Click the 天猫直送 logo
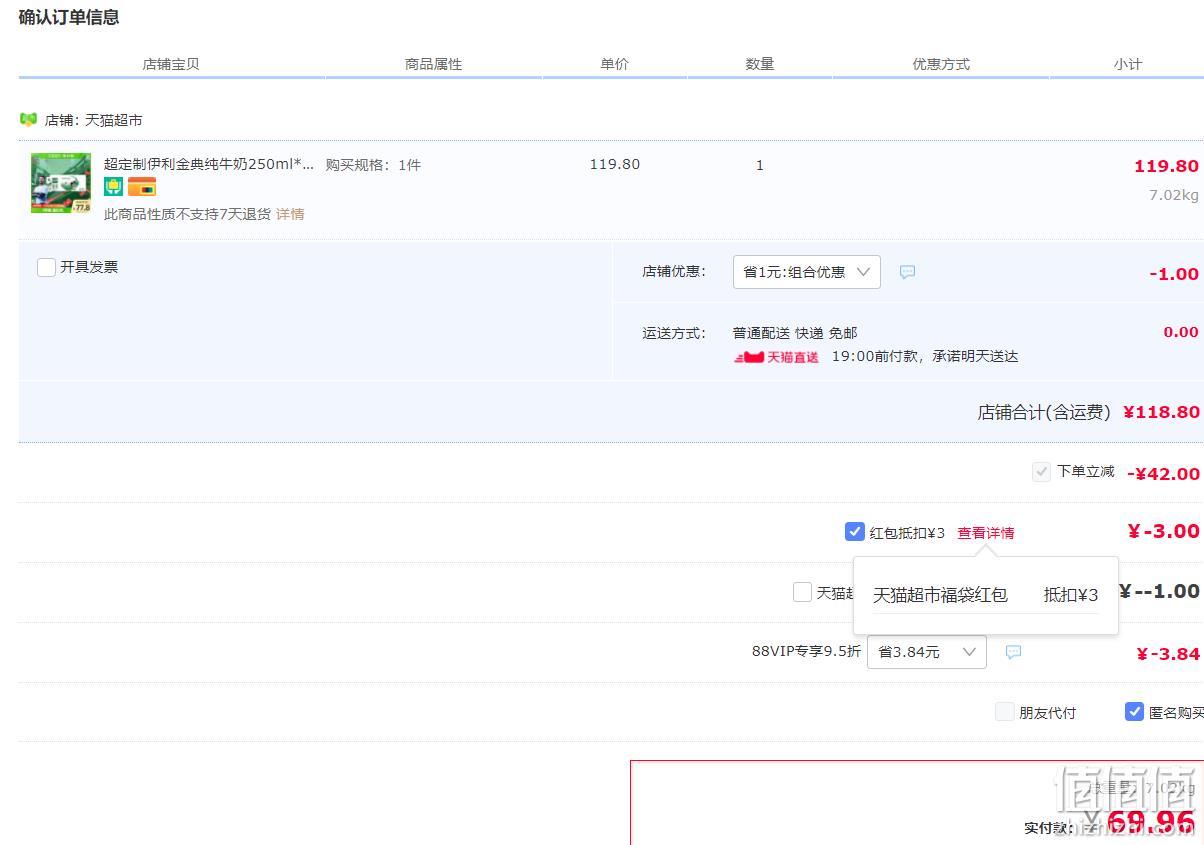 click(777, 357)
